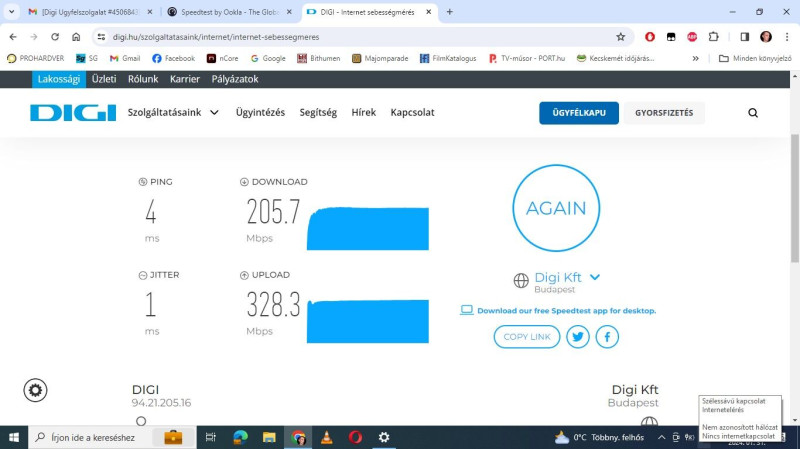Open the extensions puzzle menu
The width and height of the screenshot is (800, 449).
tap(713, 37)
